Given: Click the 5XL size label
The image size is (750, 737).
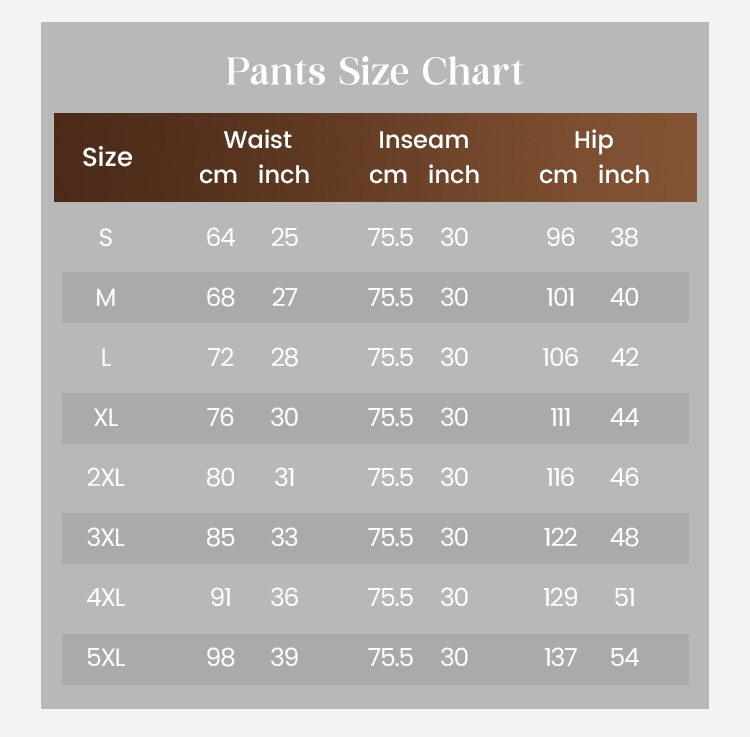Looking at the screenshot, I should (x=105, y=658).
